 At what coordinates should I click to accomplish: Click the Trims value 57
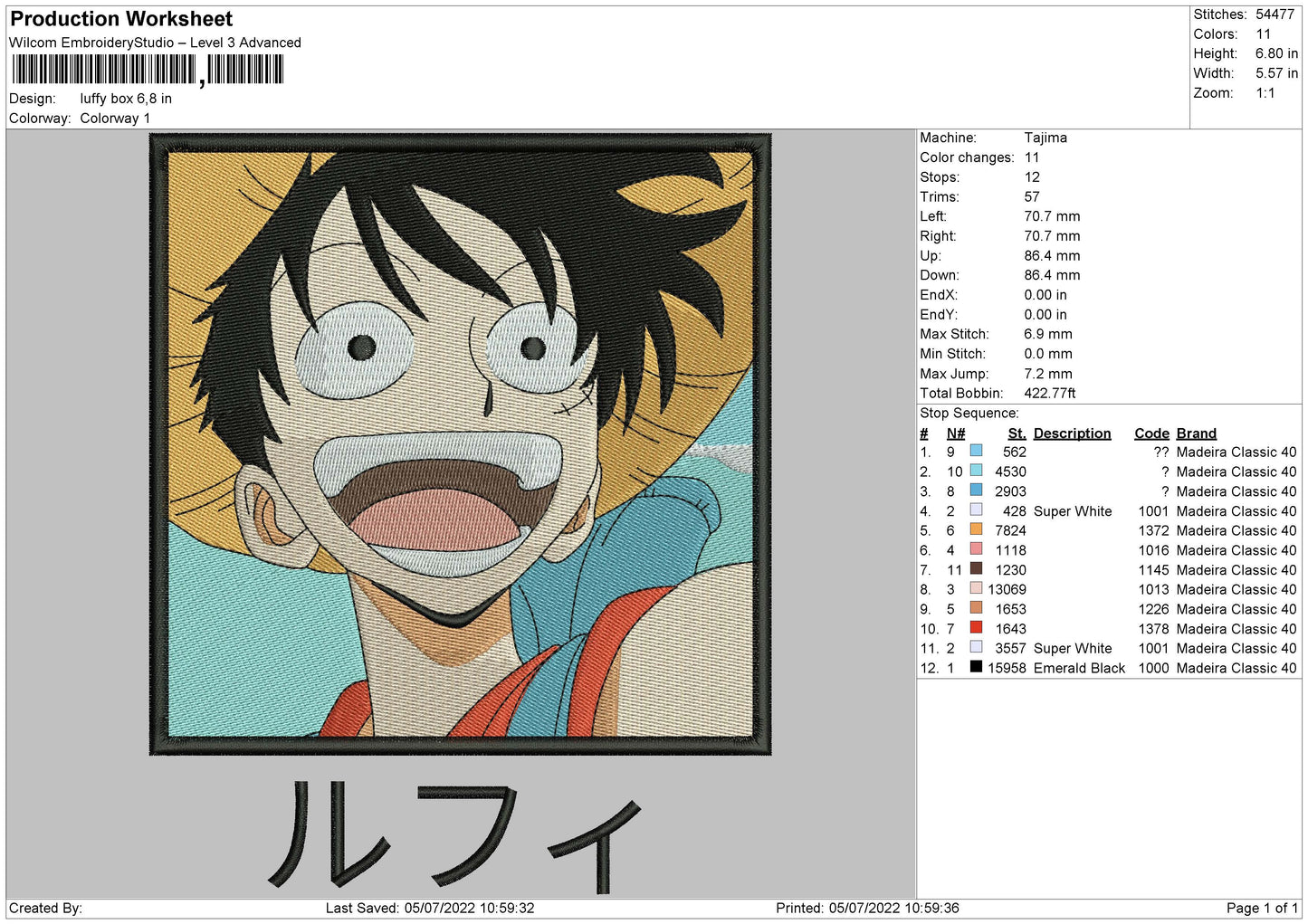(1032, 196)
